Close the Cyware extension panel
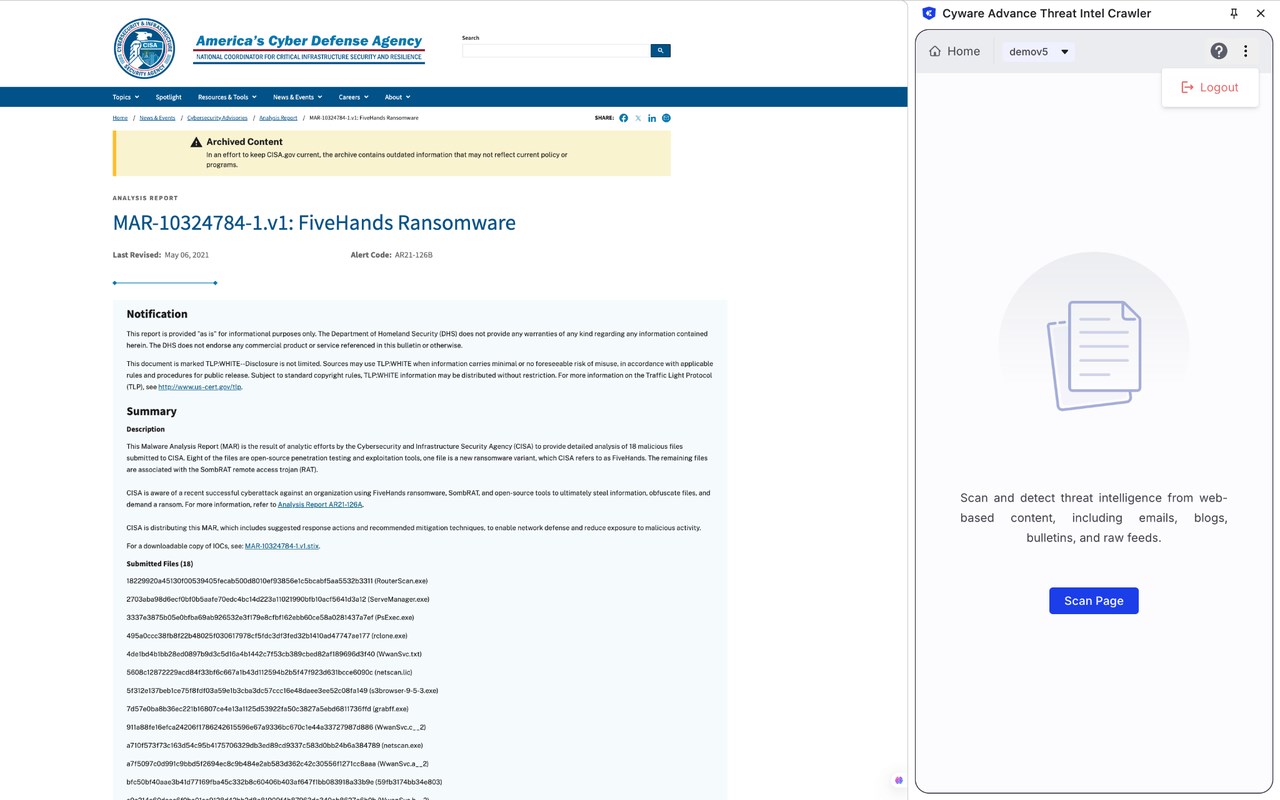The image size is (1280, 800). 1261,13
